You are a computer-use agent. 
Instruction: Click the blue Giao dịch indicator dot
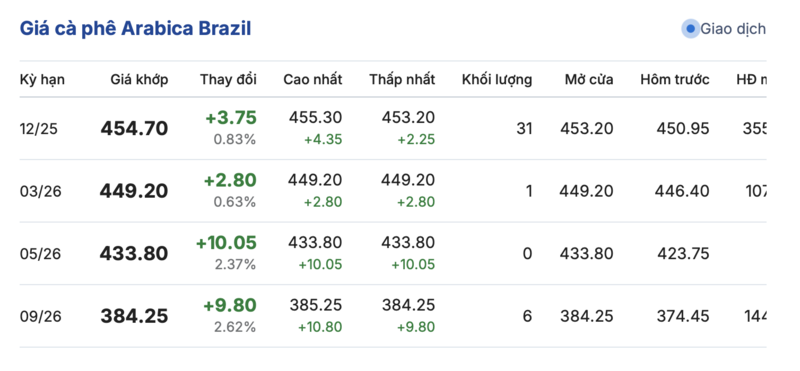(x=690, y=29)
